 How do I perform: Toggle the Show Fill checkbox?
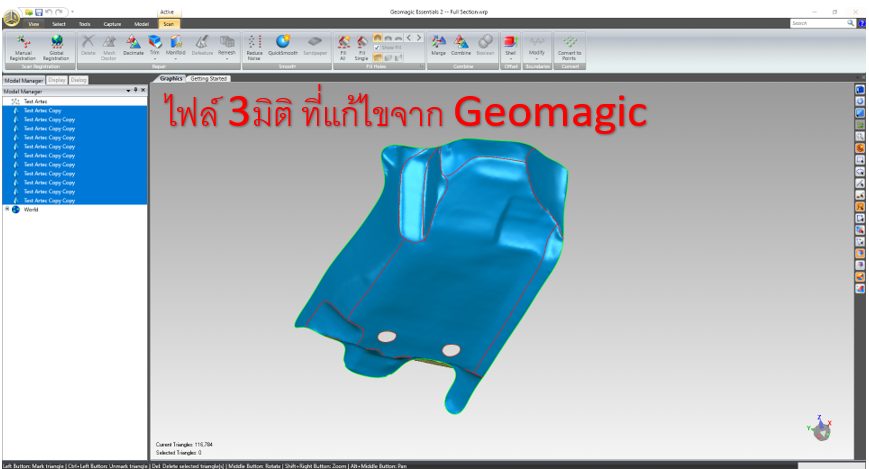click(377, 48)
